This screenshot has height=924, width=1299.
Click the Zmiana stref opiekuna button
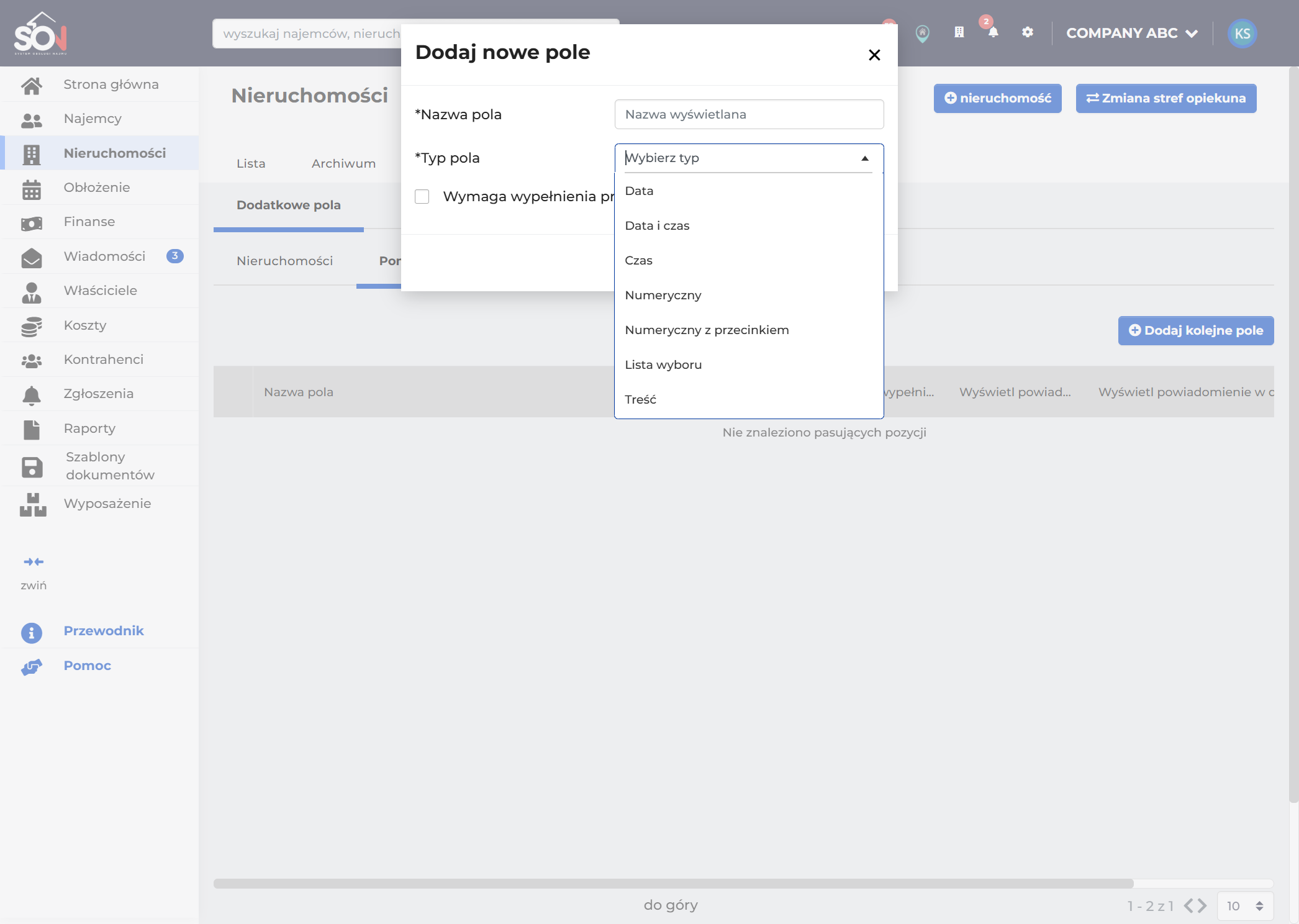1166,99
